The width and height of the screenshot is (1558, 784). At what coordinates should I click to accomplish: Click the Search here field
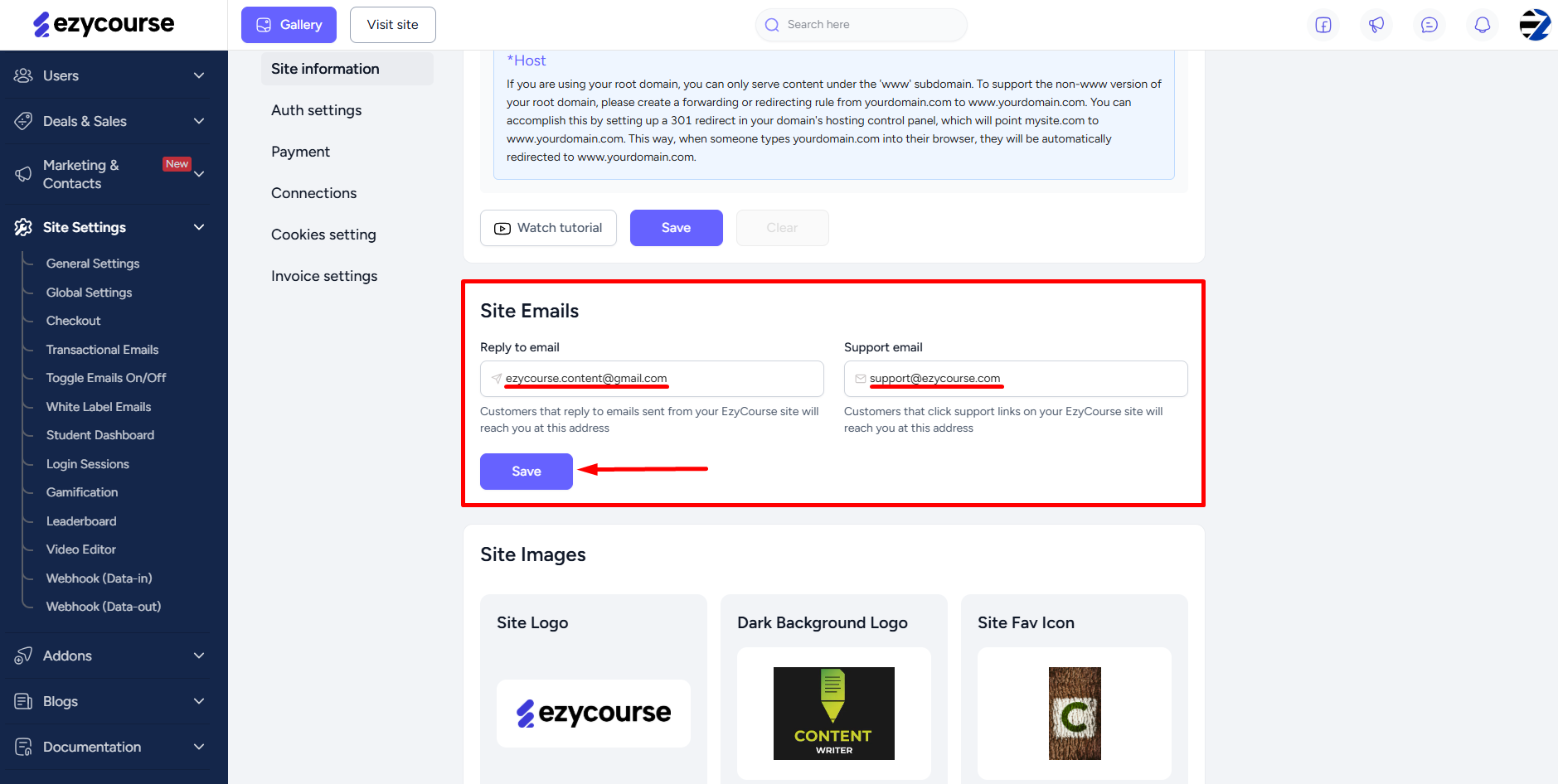click(862, 25)
